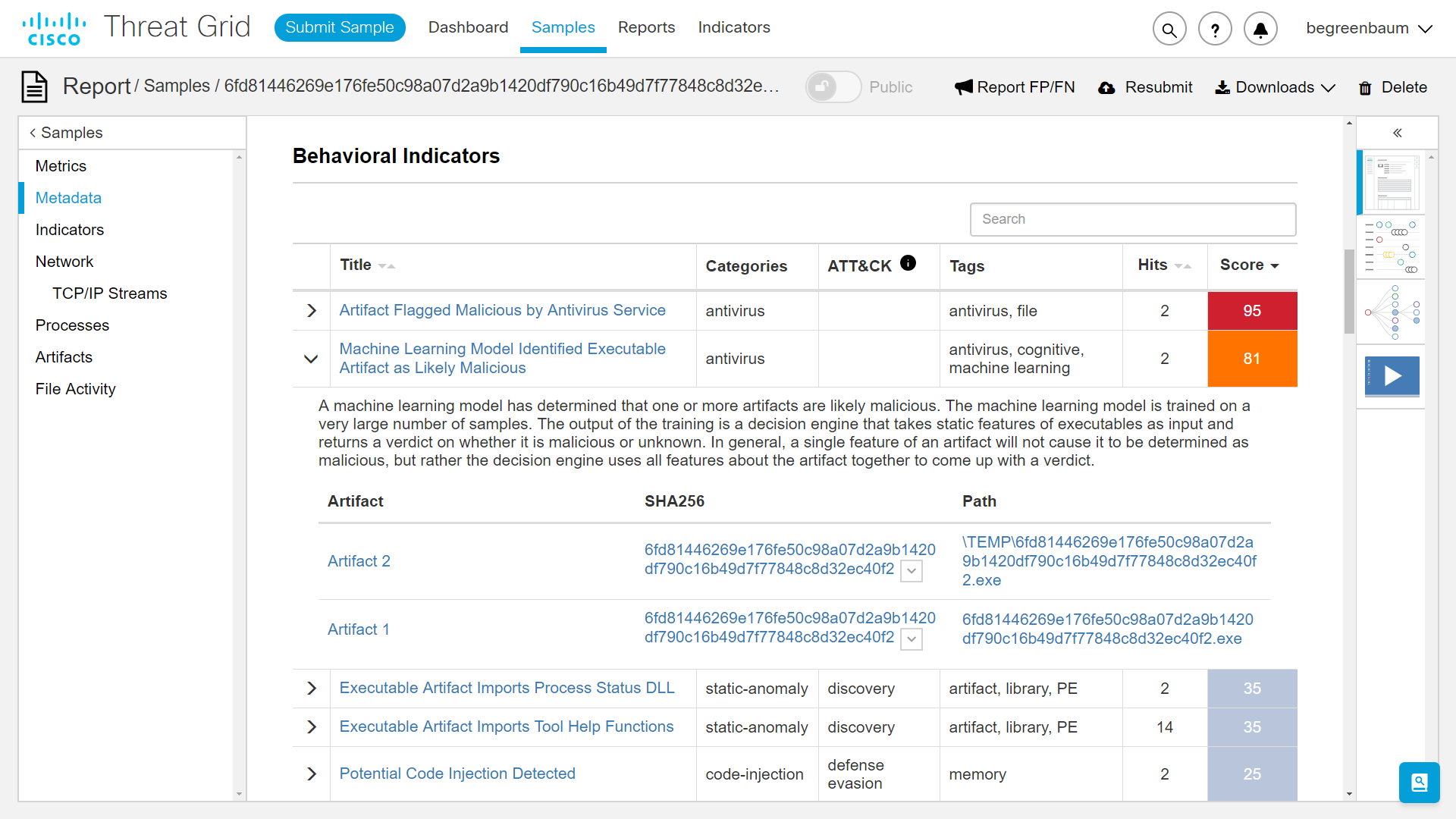Toggle the Public sharing switch
Viewport: 1456px width, 819px height.
(x=833, y=87)
